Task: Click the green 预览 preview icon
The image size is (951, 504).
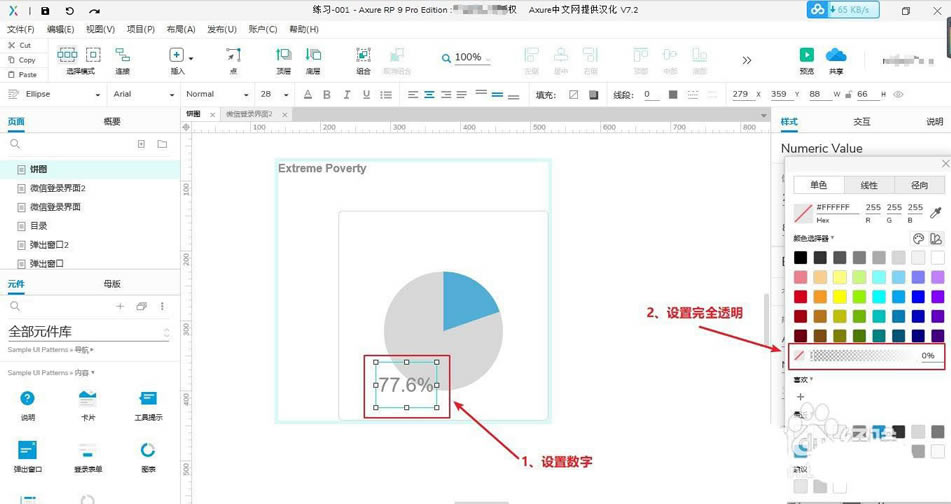Action: pyautogui.click(x=807, y=55)
